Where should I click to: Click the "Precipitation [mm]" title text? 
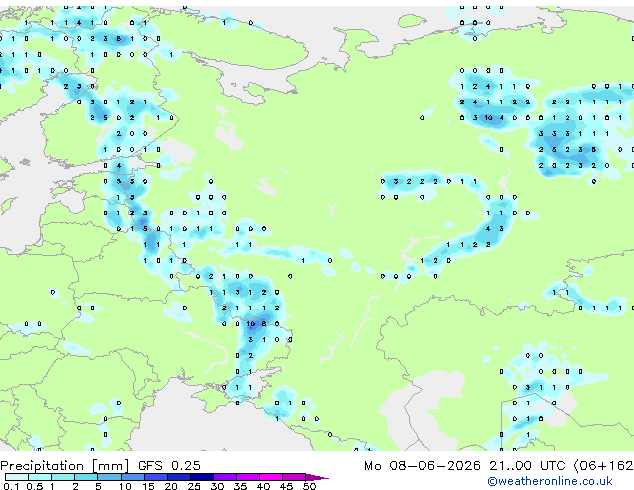[x=65, y=466]
